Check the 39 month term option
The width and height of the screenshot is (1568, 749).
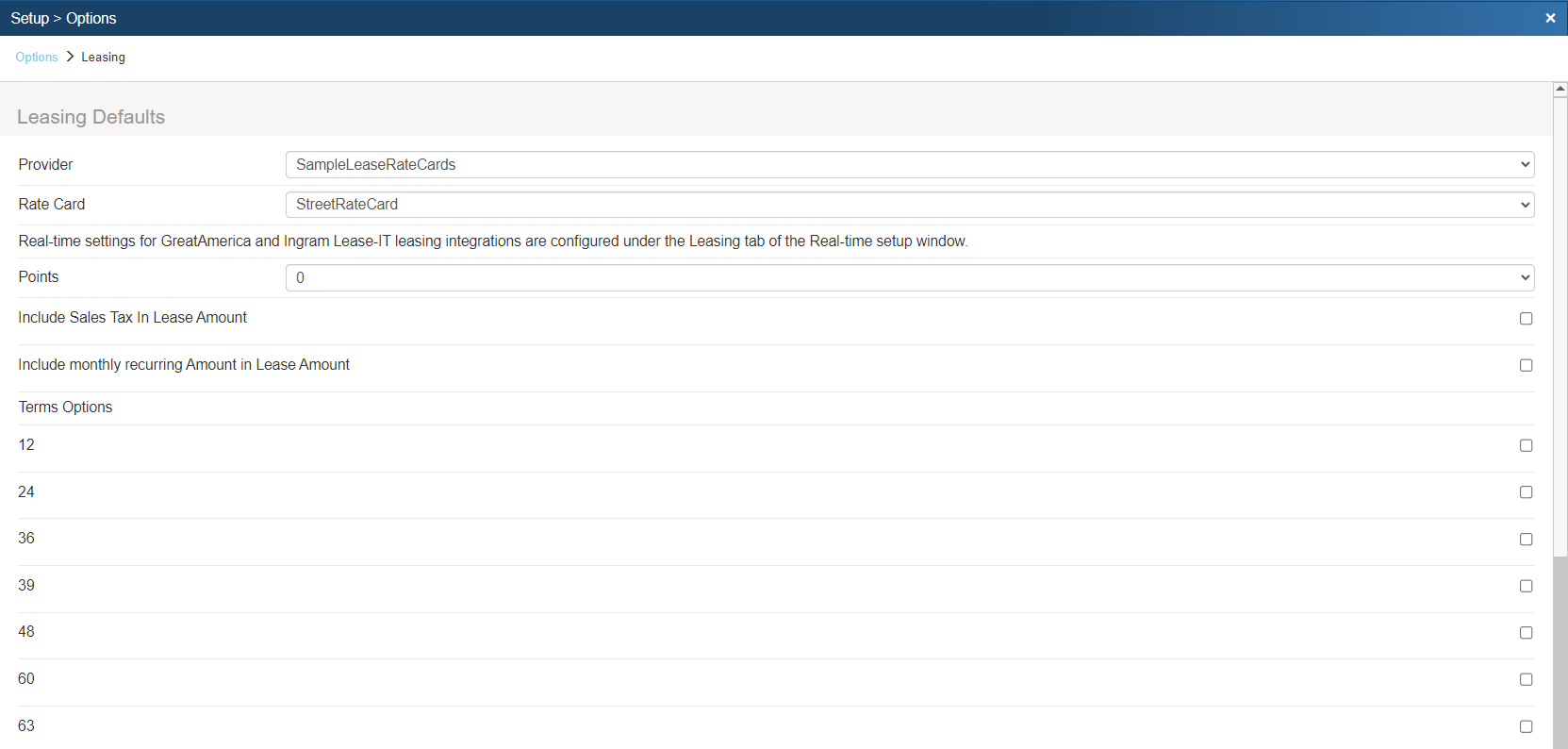pos(1526,586)
